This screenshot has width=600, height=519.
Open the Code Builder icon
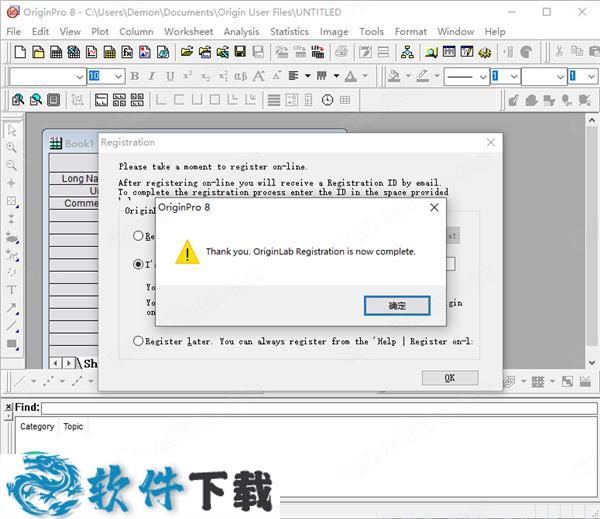(x=485, y=52)
